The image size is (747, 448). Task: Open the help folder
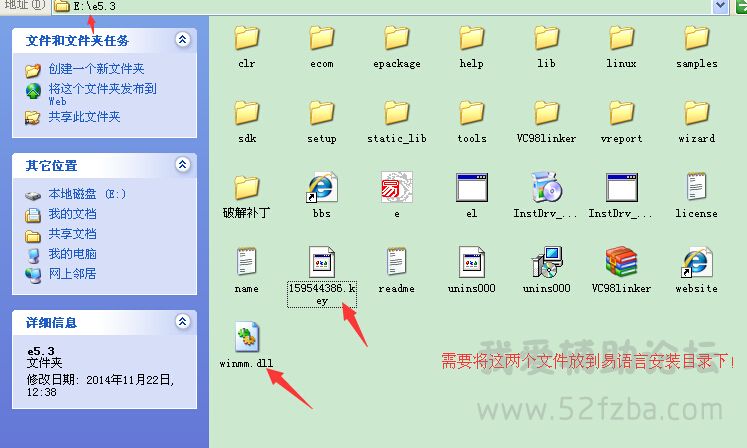(x=472, y=38)
